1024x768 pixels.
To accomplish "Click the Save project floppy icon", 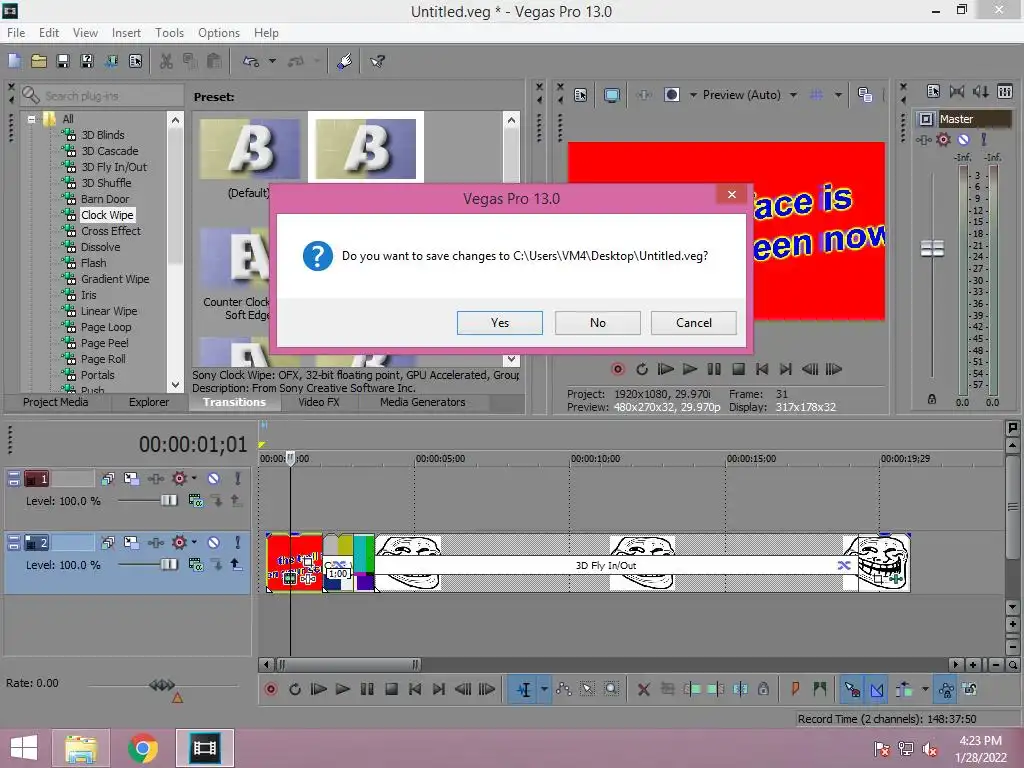I will (63, 61).
